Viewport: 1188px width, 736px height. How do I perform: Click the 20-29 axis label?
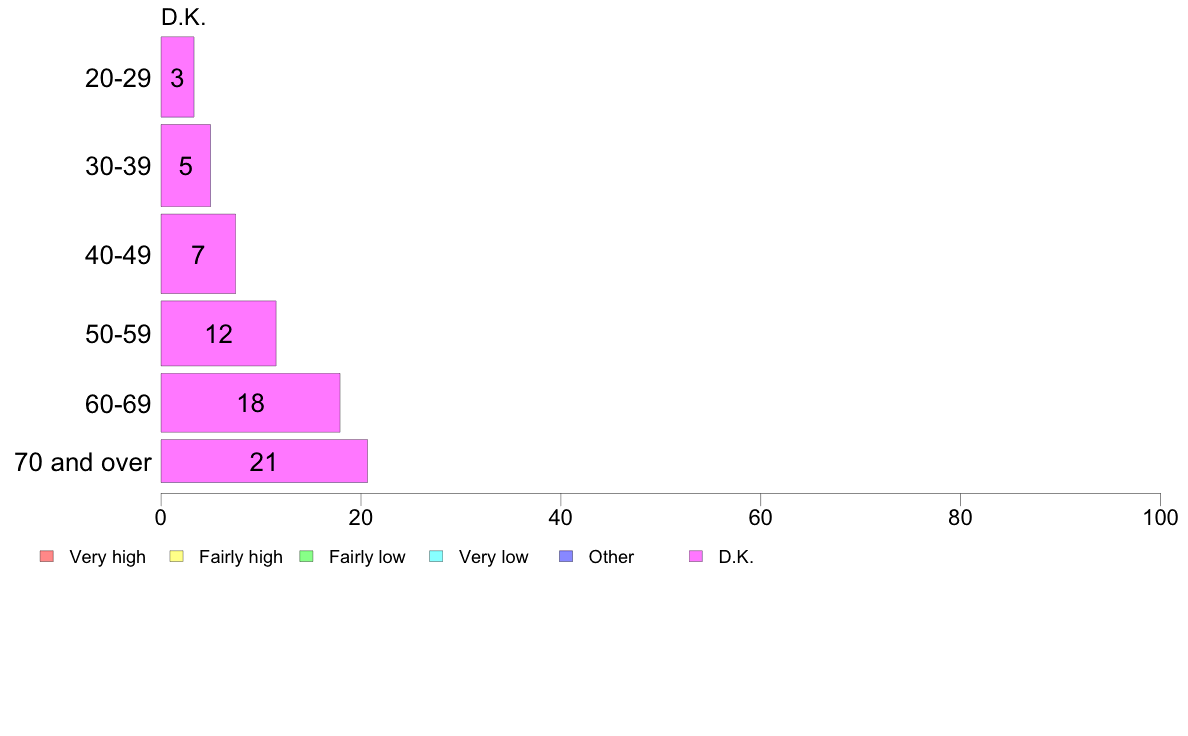(x=118, y=78)
